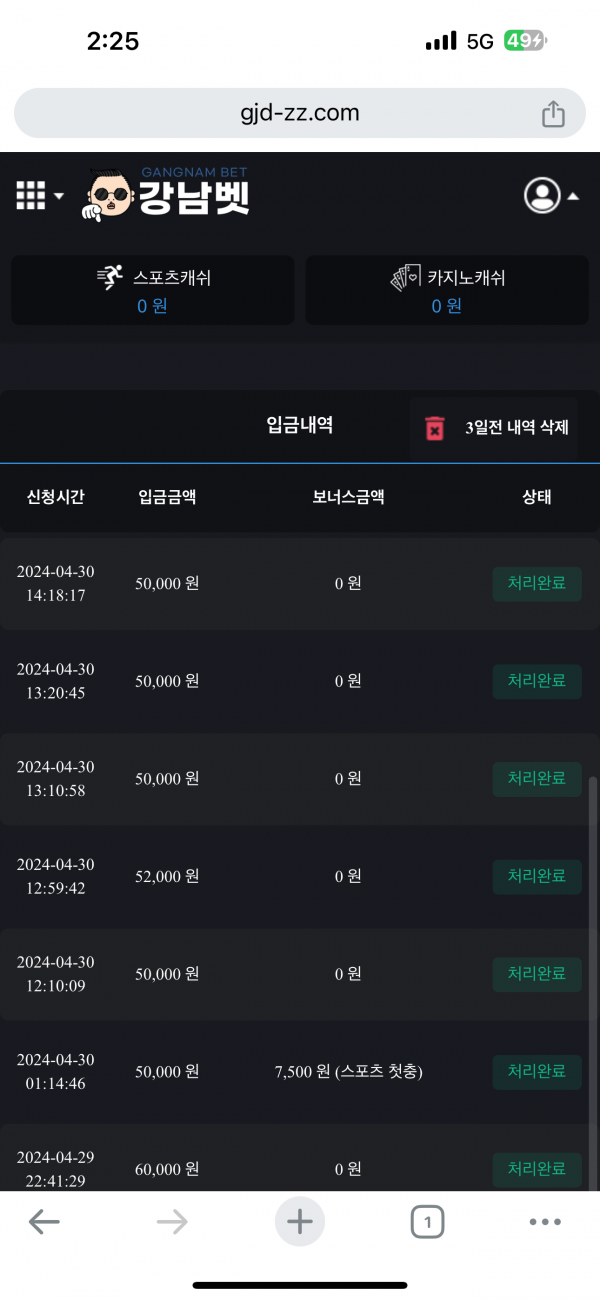Expand the arrow next to profile icon
600x1300 pixels.
pos(573,197)
